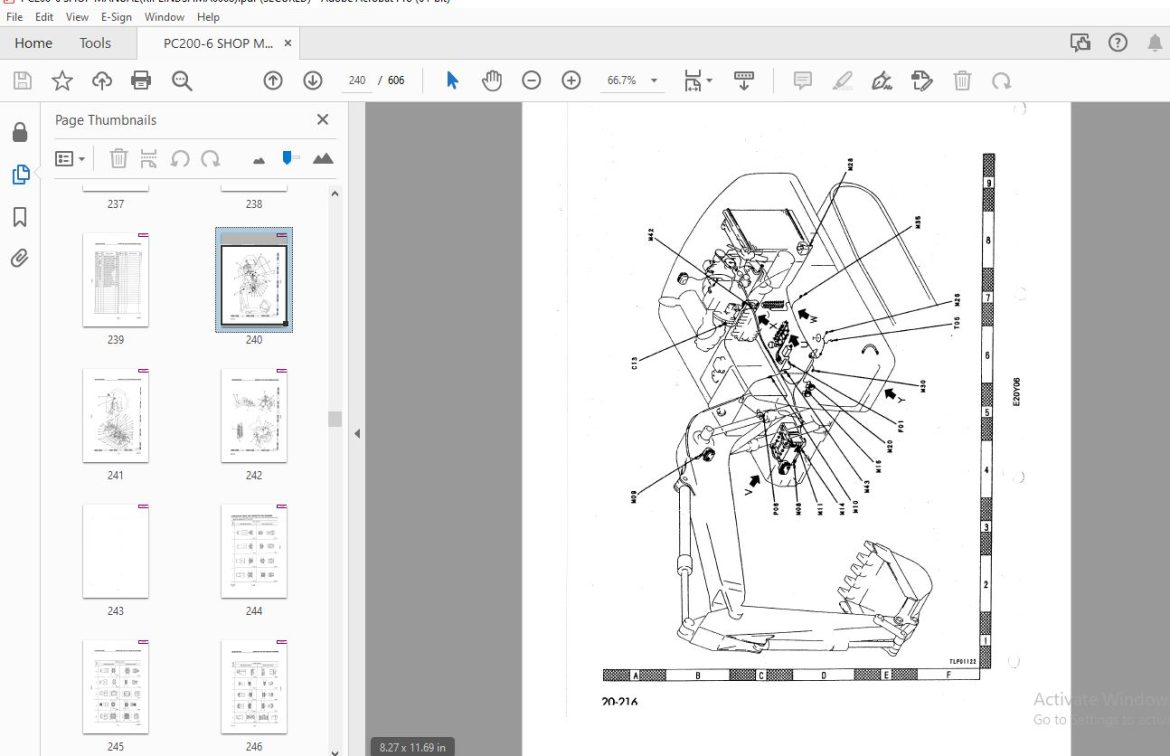This screenshot has height=756, width=1170.
Task: Select page 241 thumbnail
Action: pyautogui.click(x=116, y=415)
